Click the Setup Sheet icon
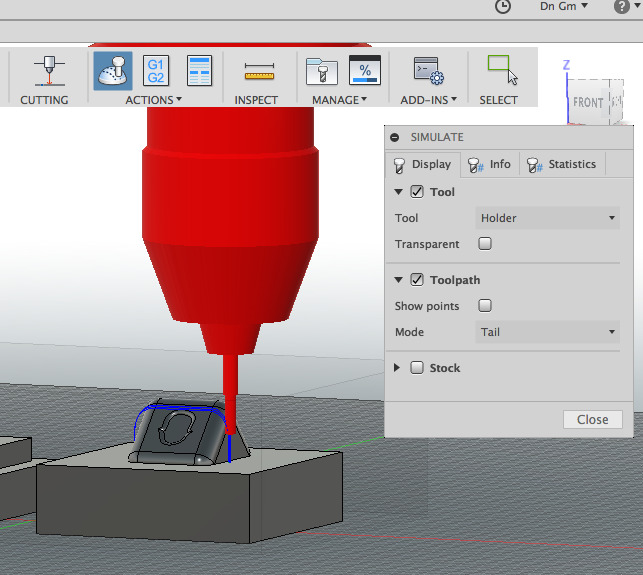 point(200,70)
